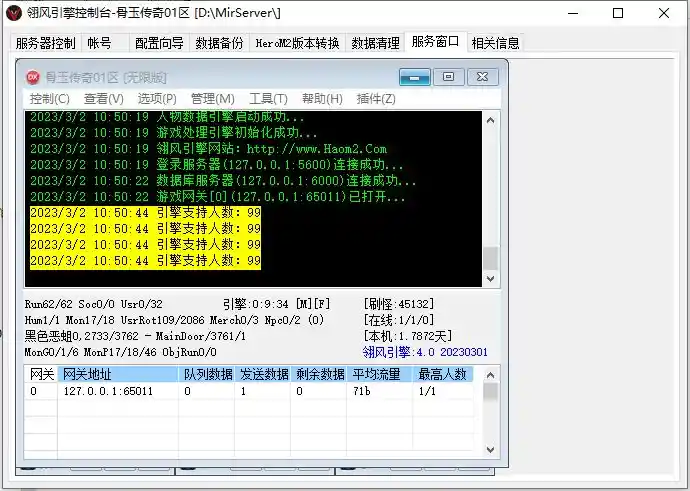Screen dimensions: 690x491
Task: Open the 管理(M) menu
Action: point(213,99)
